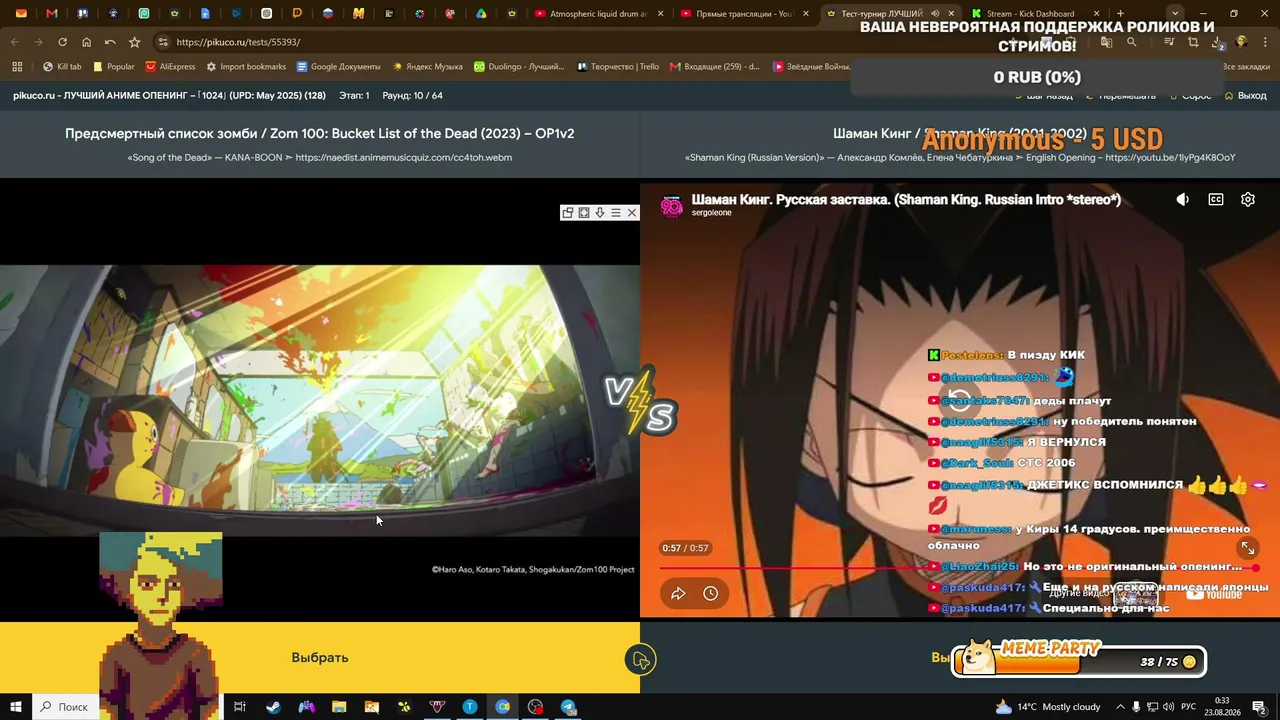Mute the Тест-турнир tab audio icon

pos(934,14)
